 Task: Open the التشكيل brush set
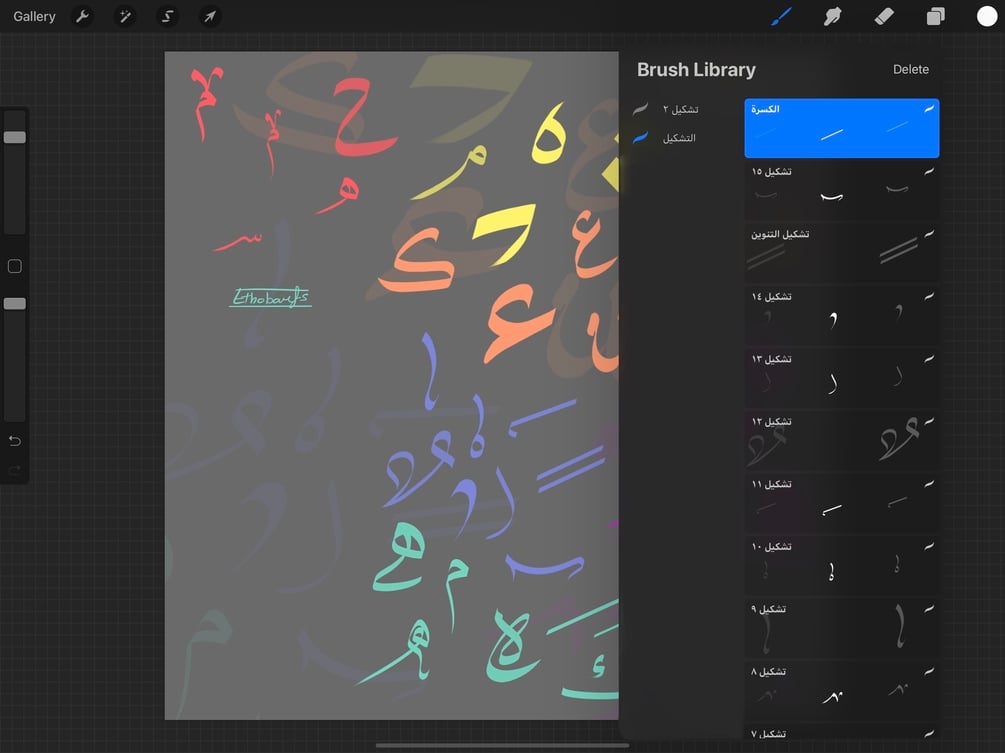(x=681, y=138)
